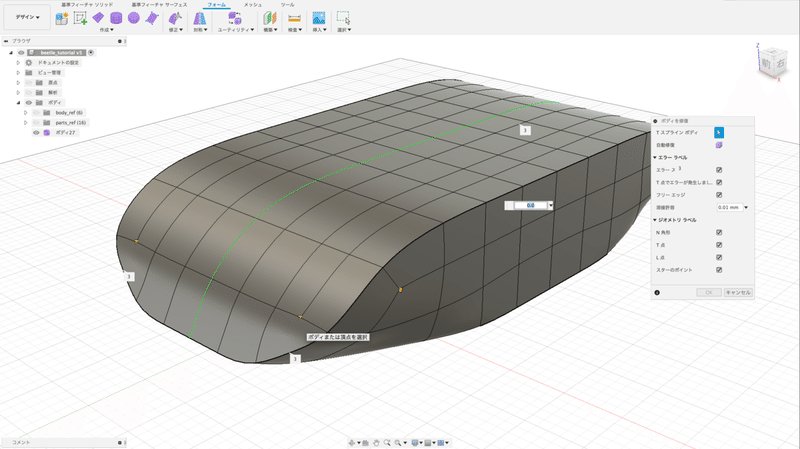Screen dimensions: 800x449
Task: Activate radio button beside beetle_tutorial v5
Action: pos(91,53)
